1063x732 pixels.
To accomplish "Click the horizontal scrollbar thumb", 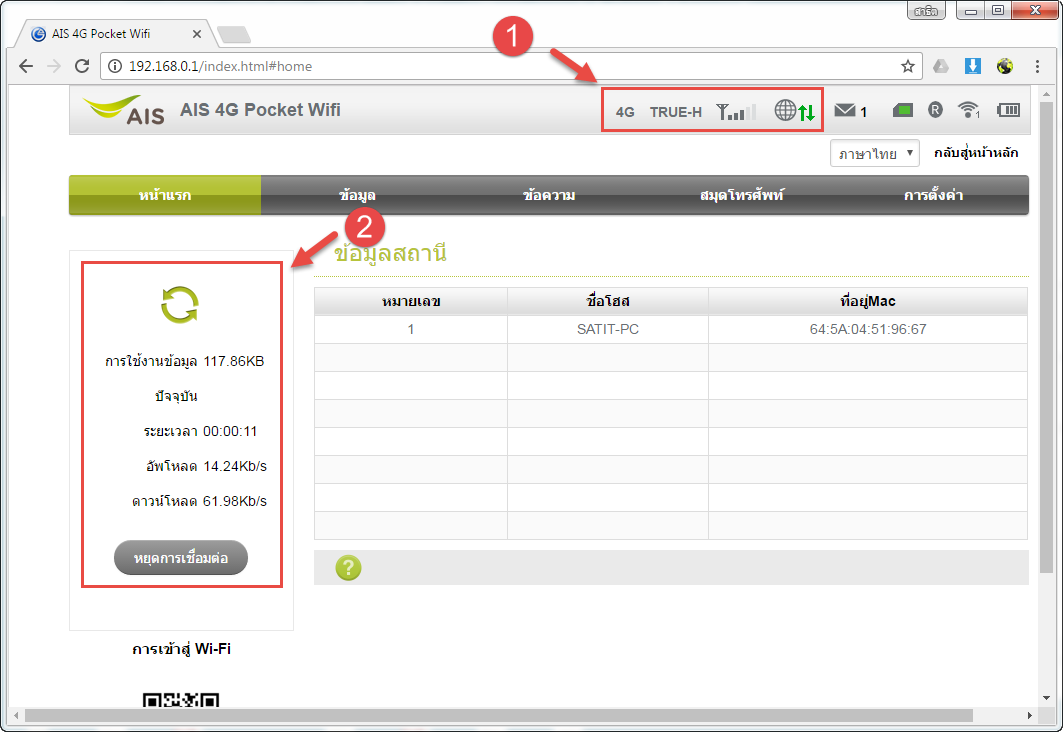I will (498, 716).
